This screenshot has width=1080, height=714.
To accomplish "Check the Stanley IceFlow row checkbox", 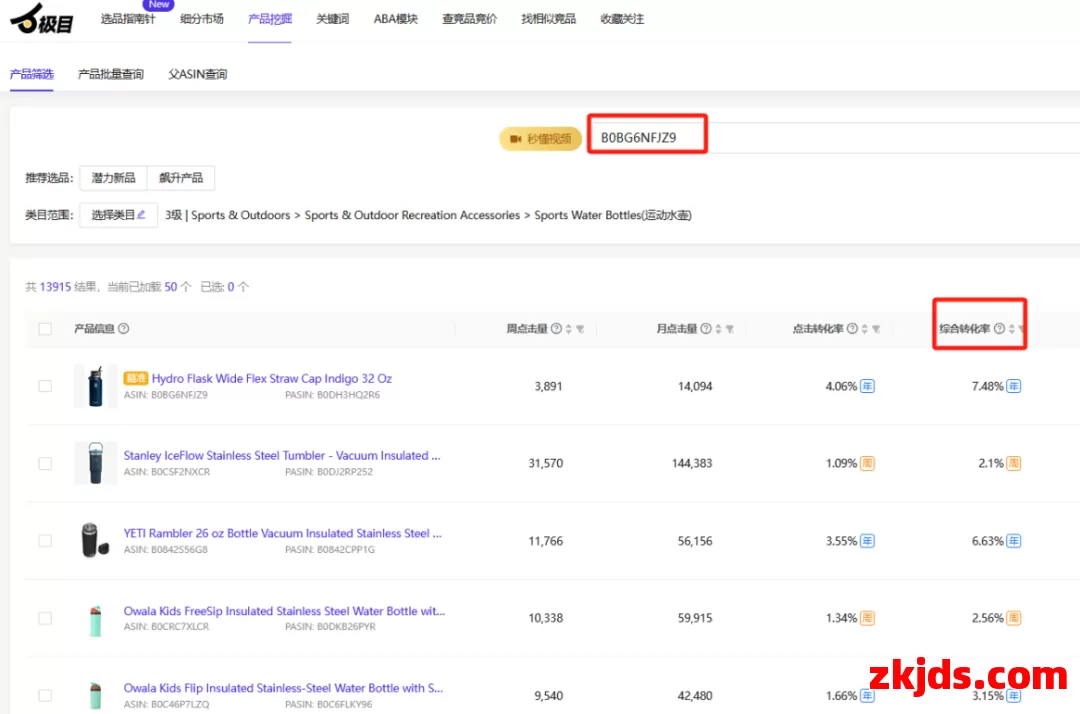I will coord(45,463).
